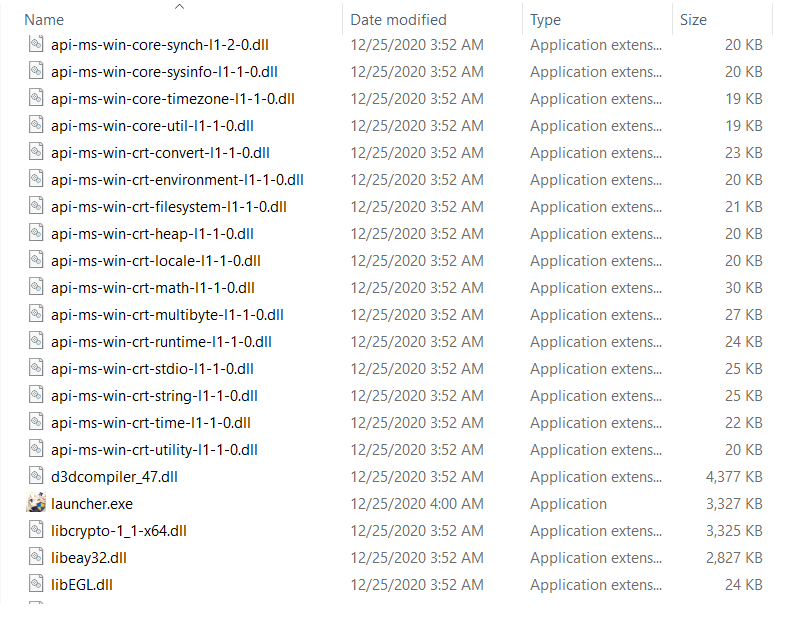The height and width of the screenshot is (621, 805).
Task: Sort the list by Type column
Action: [x=546, y=20]
